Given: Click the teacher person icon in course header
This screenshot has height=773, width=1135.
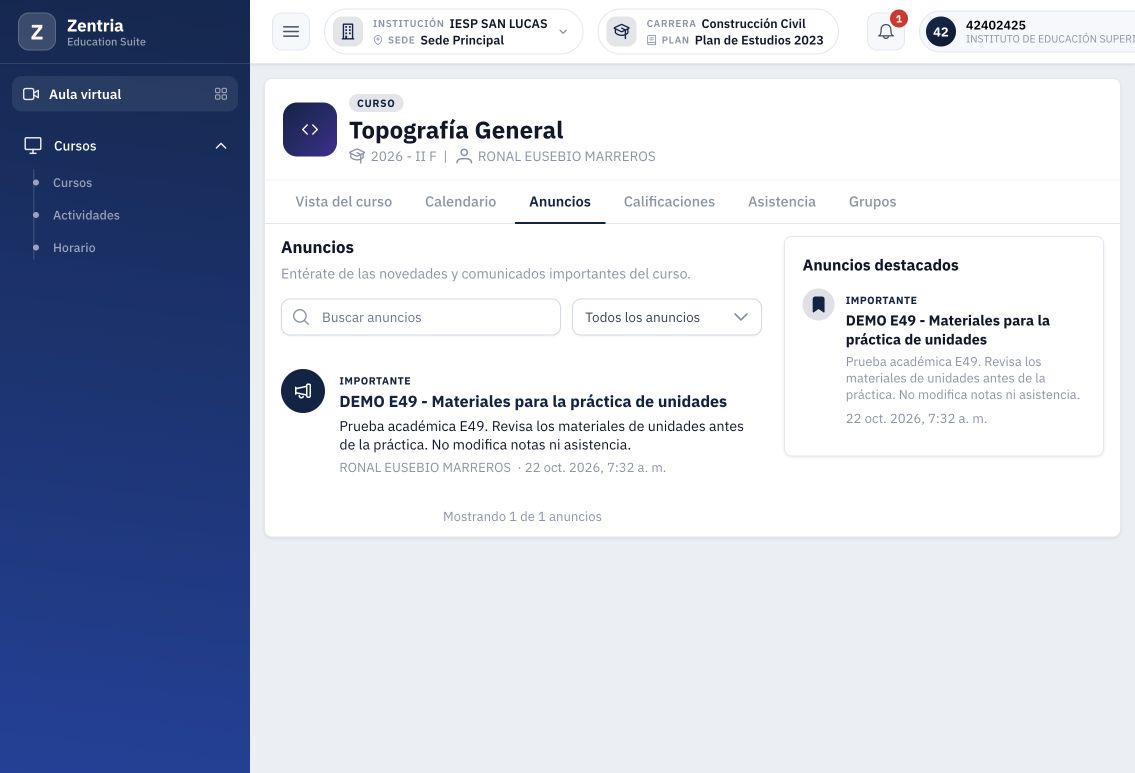Looking at the screenshot, I should (x=464, y=156).
